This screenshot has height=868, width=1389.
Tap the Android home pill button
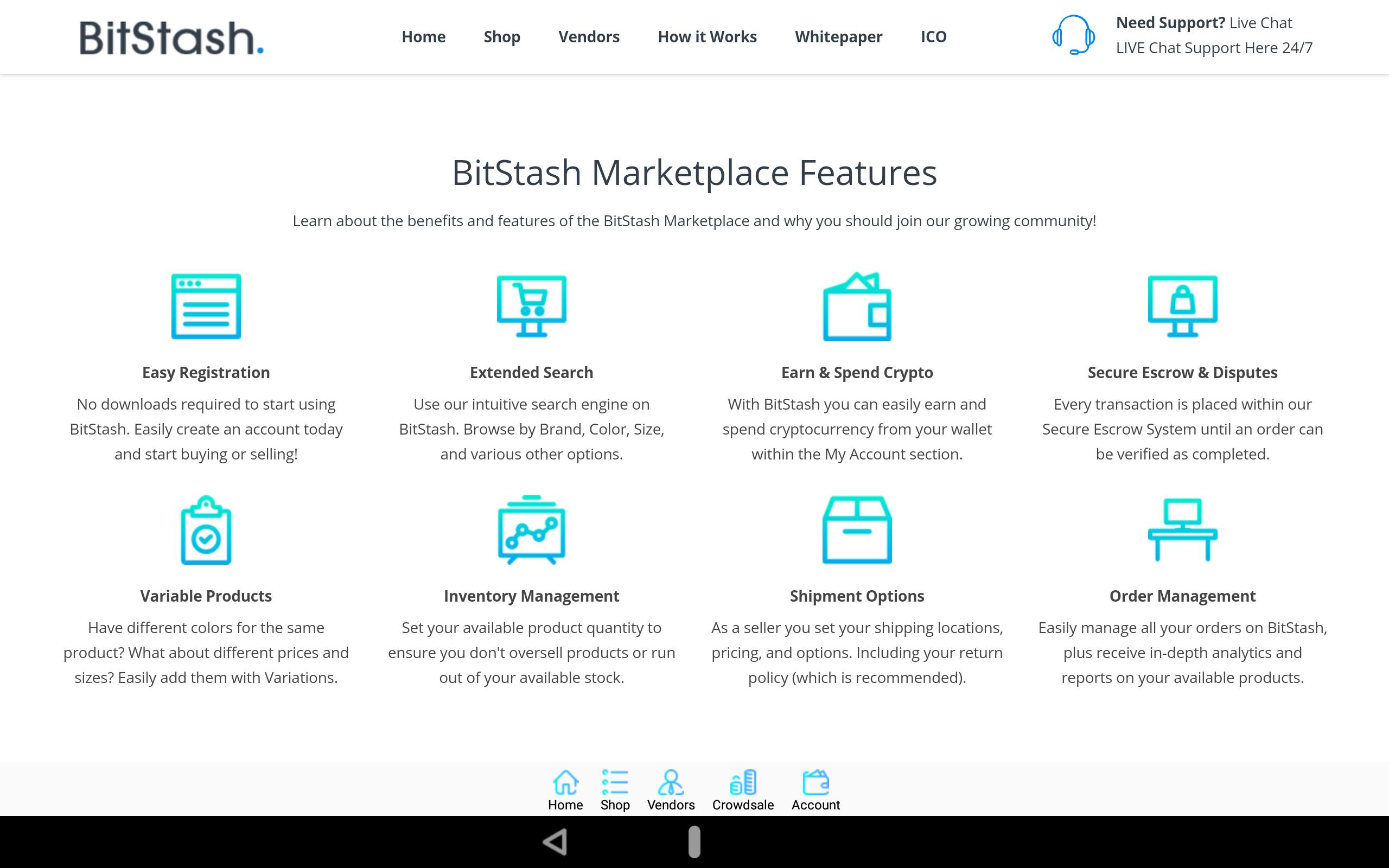(x=694, y=842)
